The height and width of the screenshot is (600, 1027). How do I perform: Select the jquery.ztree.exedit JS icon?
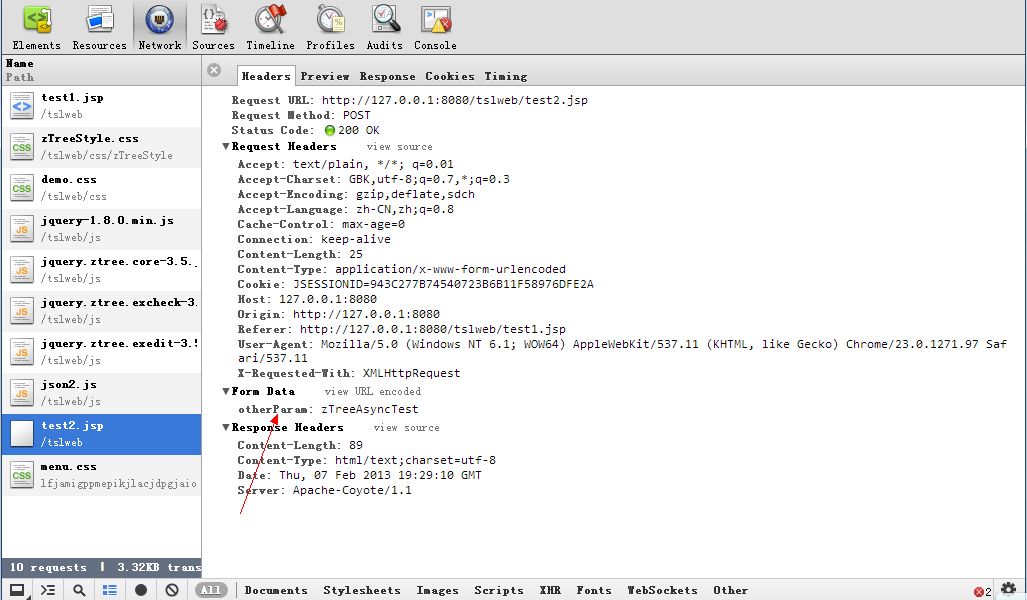pyautogui.click(x=22, y=352)
